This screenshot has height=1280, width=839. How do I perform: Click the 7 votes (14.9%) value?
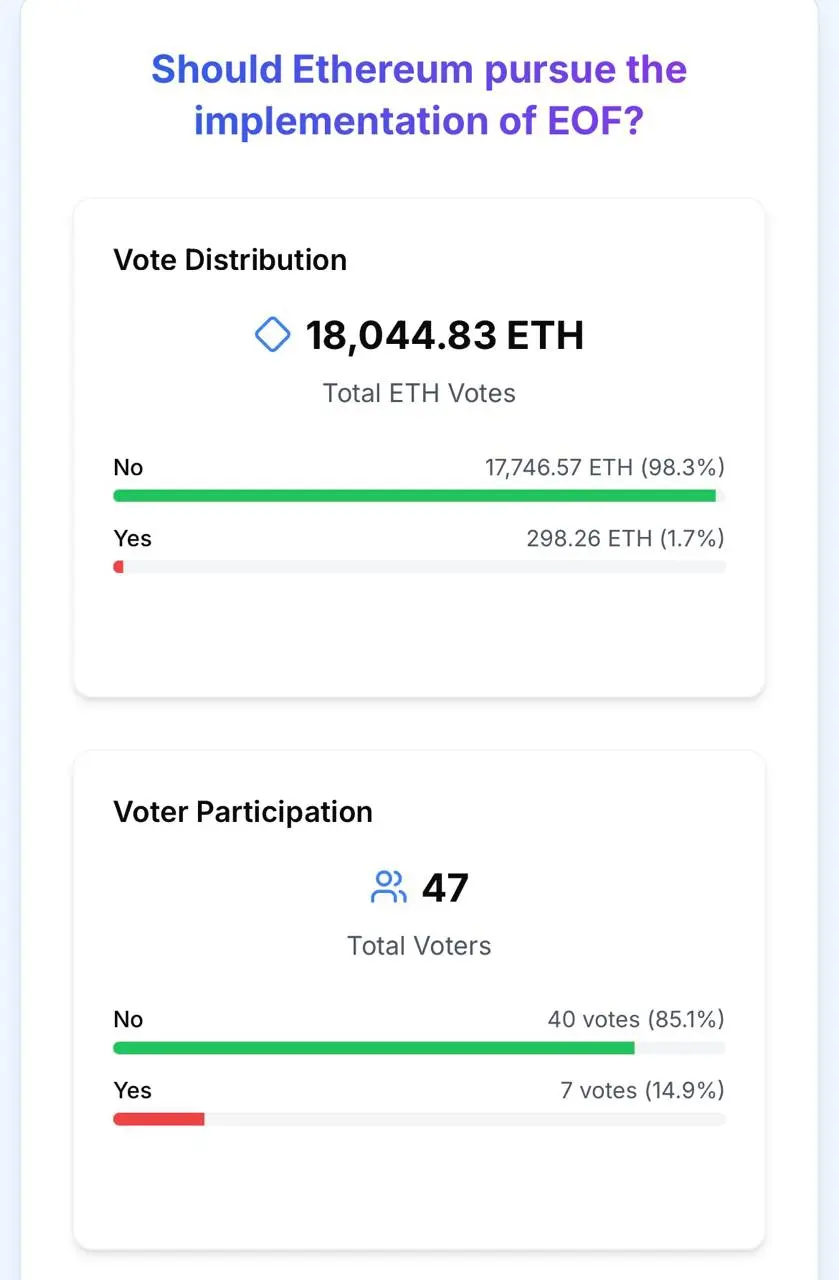coord(642,1090)
